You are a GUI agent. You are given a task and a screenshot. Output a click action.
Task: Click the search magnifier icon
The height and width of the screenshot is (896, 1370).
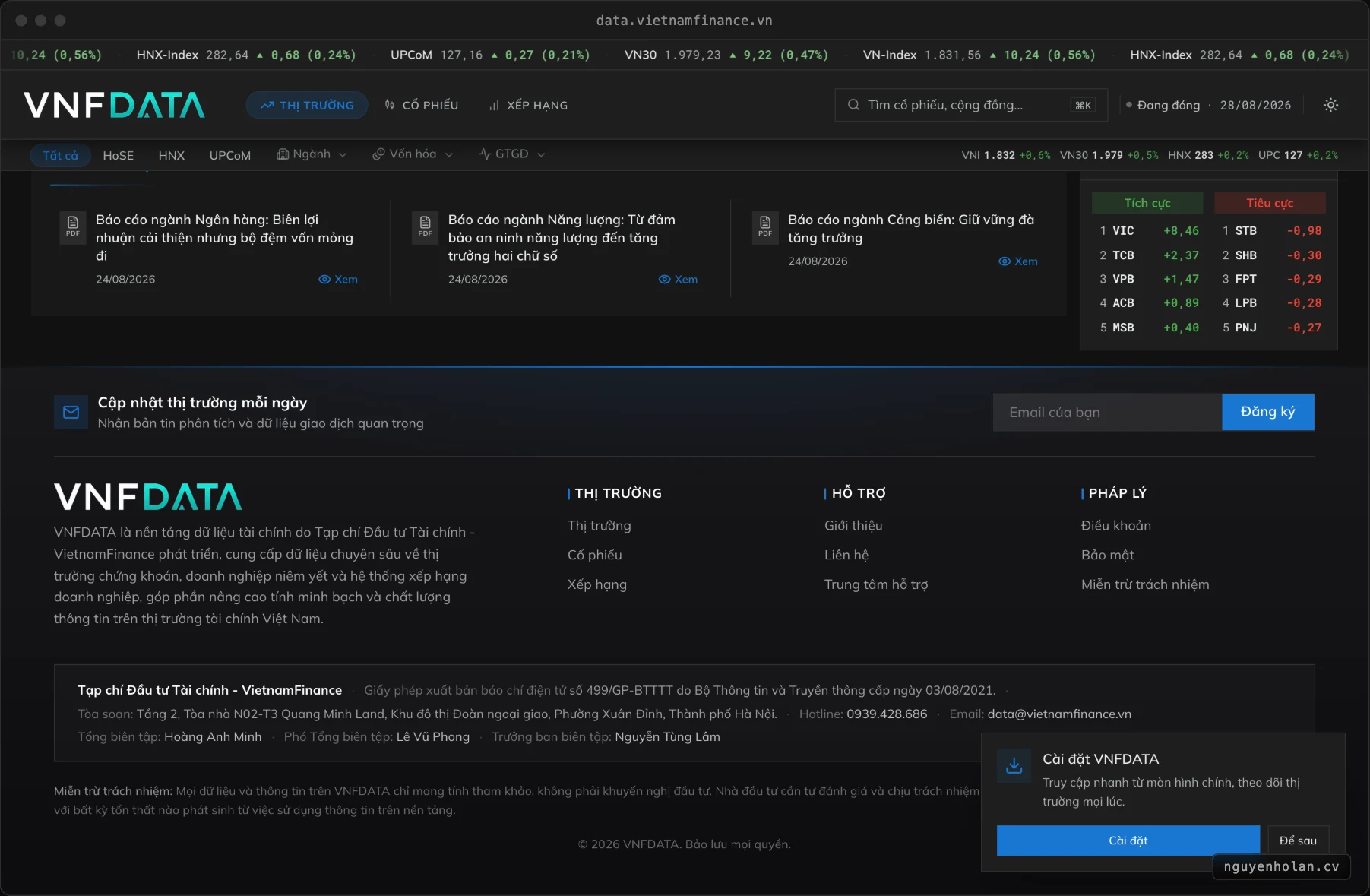853,105
